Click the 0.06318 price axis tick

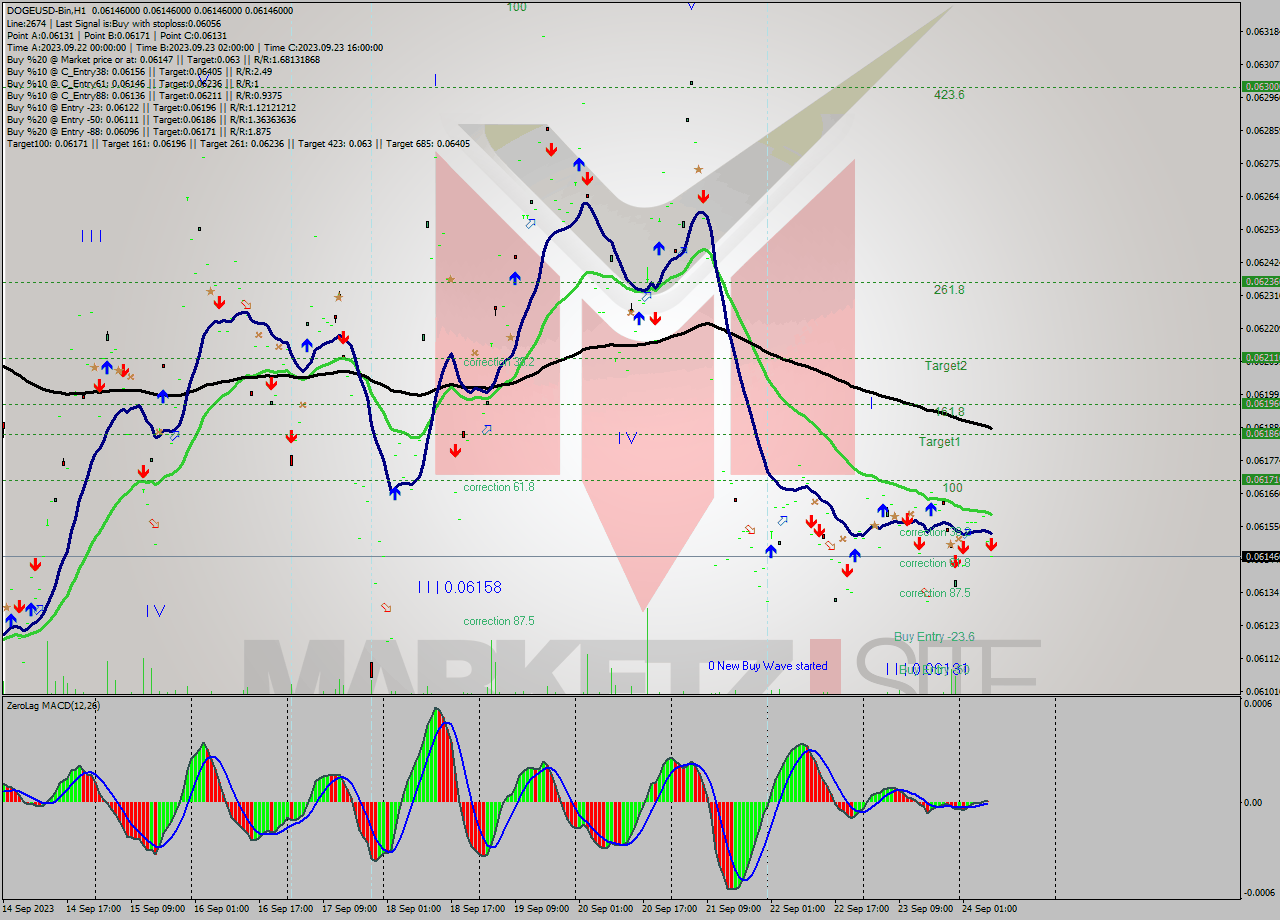point(1263,31)
